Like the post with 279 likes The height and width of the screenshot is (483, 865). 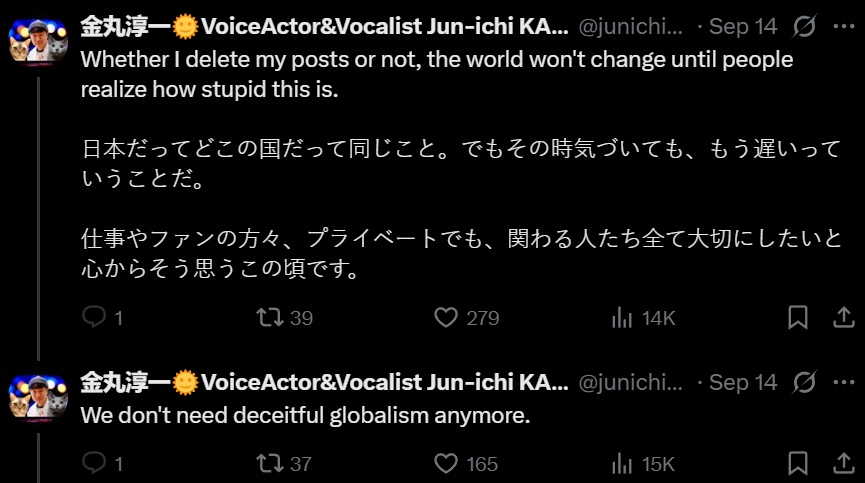pyautogui.click(x=446, y=318)
